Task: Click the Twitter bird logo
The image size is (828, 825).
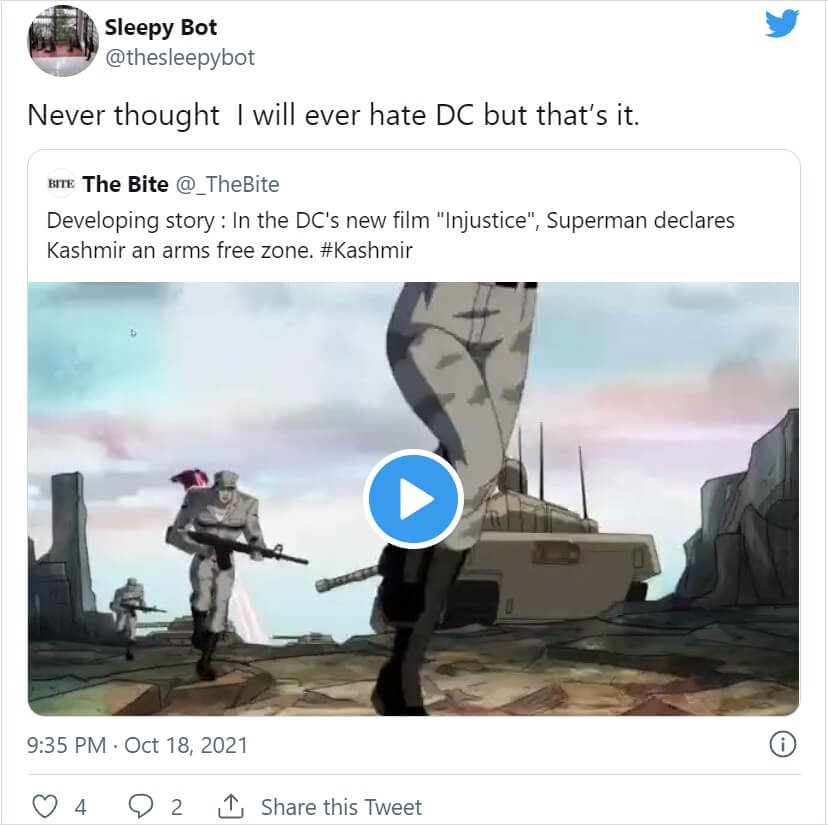Action: [782, 23]
